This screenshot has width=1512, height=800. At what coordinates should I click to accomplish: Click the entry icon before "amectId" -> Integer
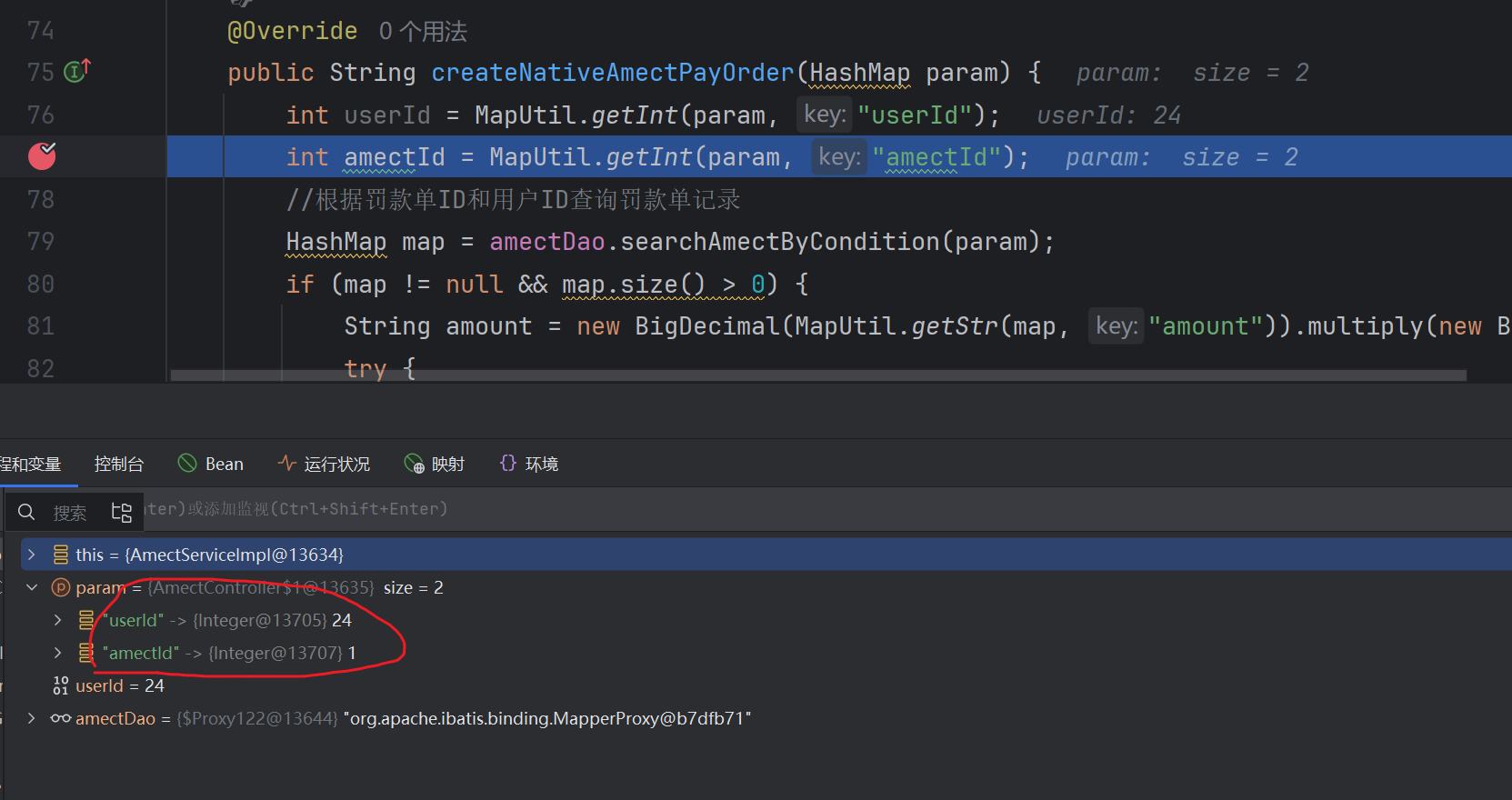[86, 653]
